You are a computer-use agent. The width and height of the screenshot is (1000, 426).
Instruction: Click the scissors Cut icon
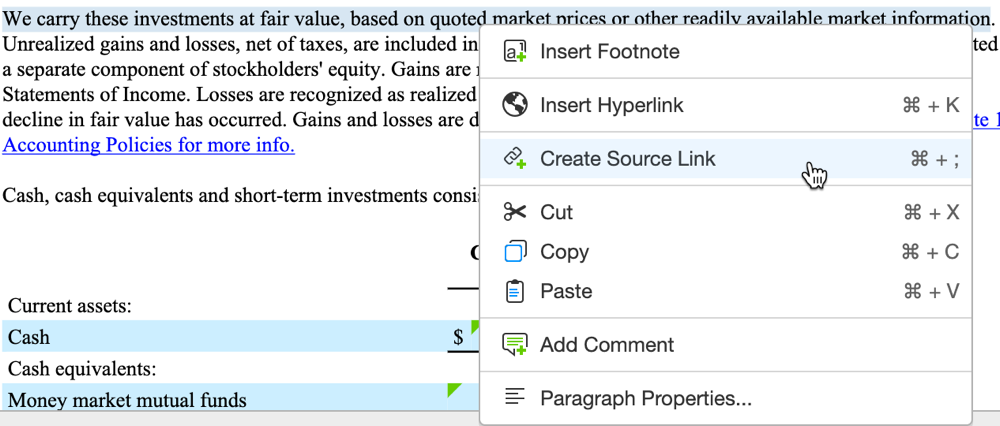click(515, 212)
